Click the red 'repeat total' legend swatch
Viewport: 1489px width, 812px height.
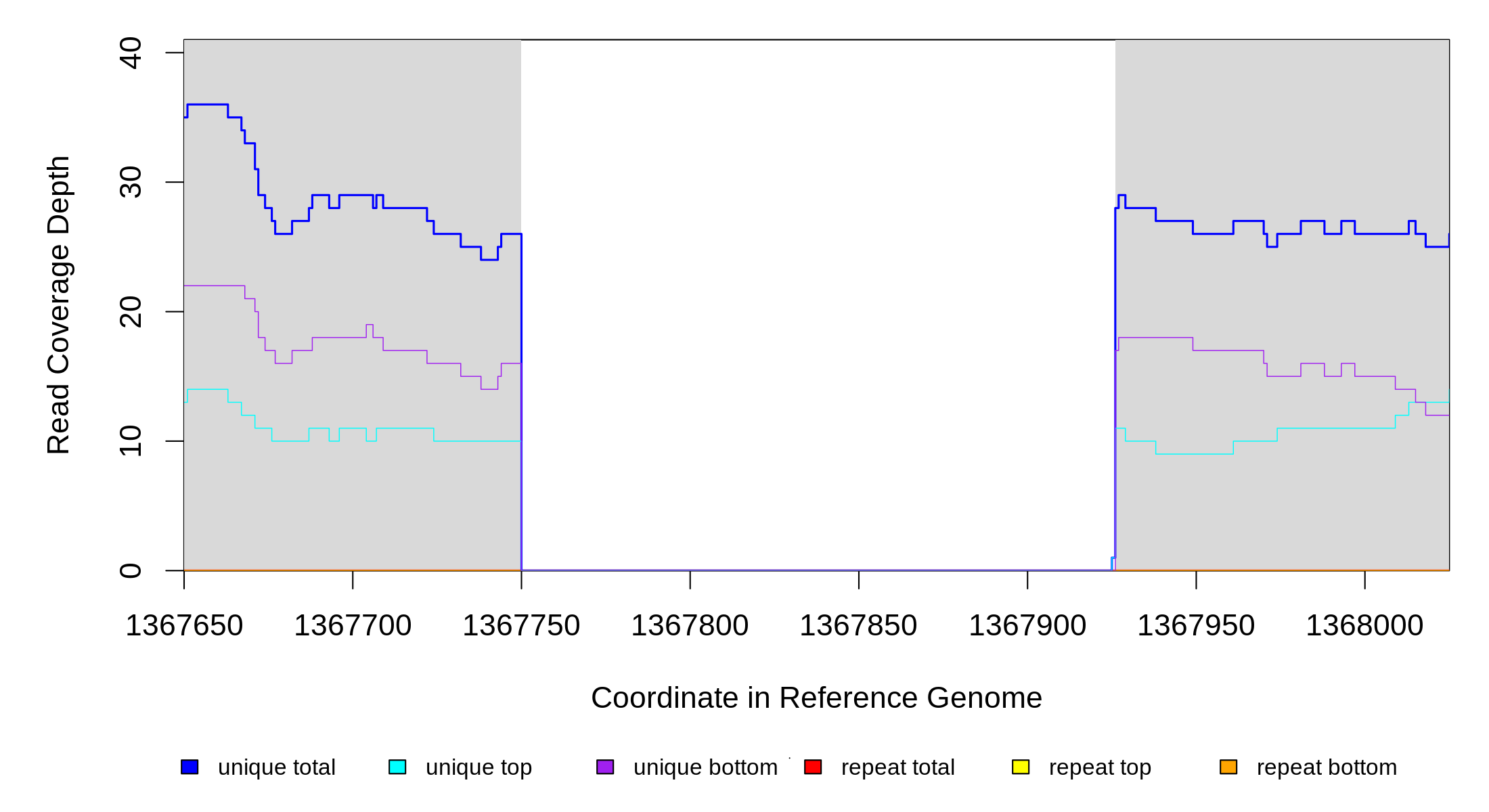813,767
